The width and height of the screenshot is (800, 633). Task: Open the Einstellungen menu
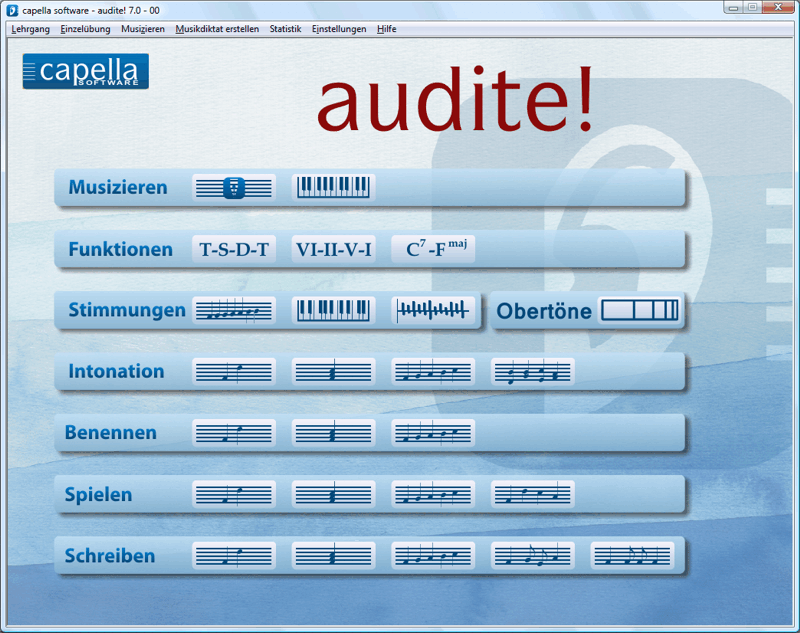[339, 29]
